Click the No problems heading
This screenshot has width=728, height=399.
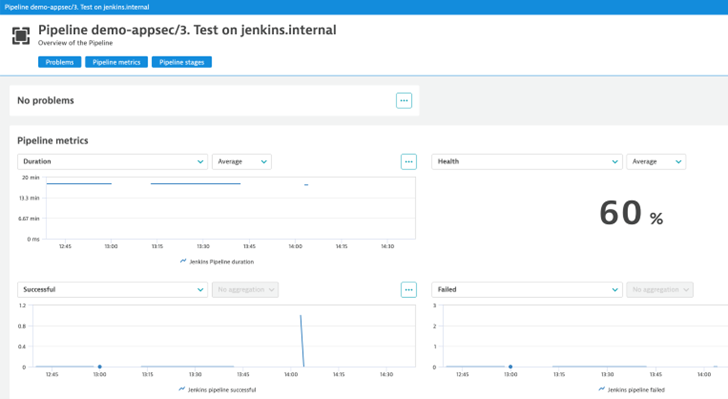[x=46, y=100]
